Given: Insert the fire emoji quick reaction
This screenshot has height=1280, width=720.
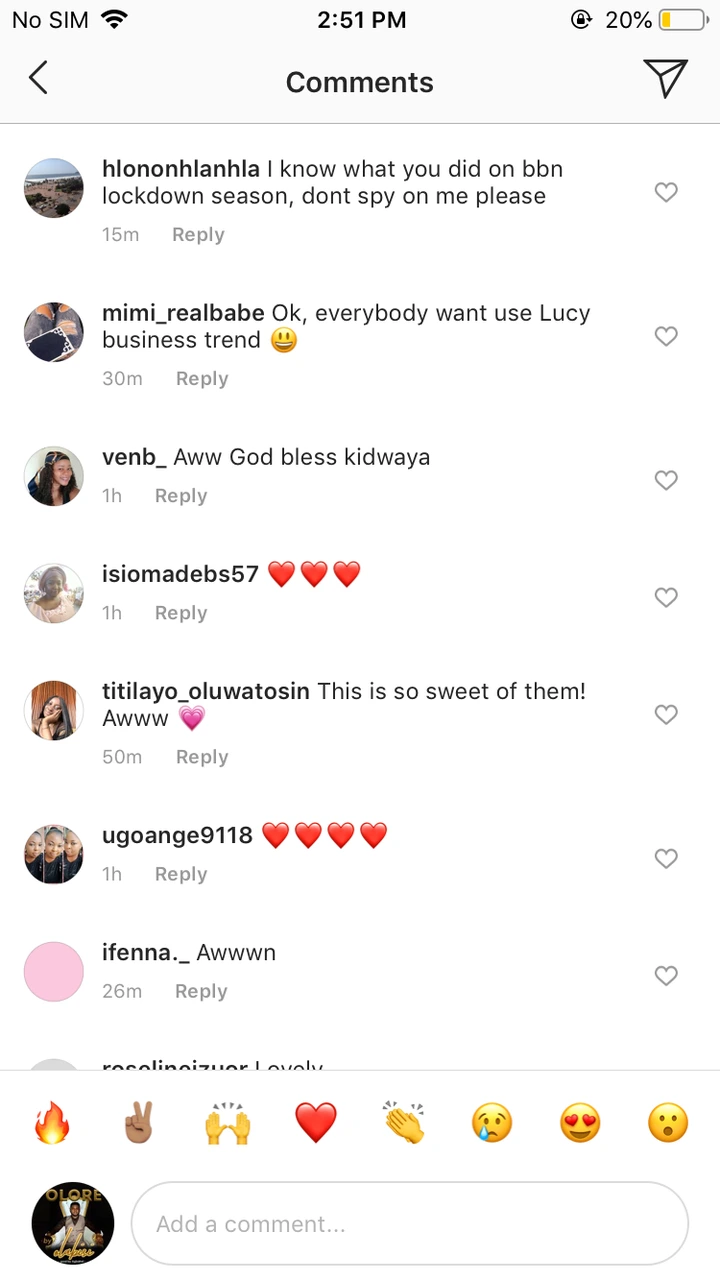Looking at the screenshot, I should click(51, 1123).
